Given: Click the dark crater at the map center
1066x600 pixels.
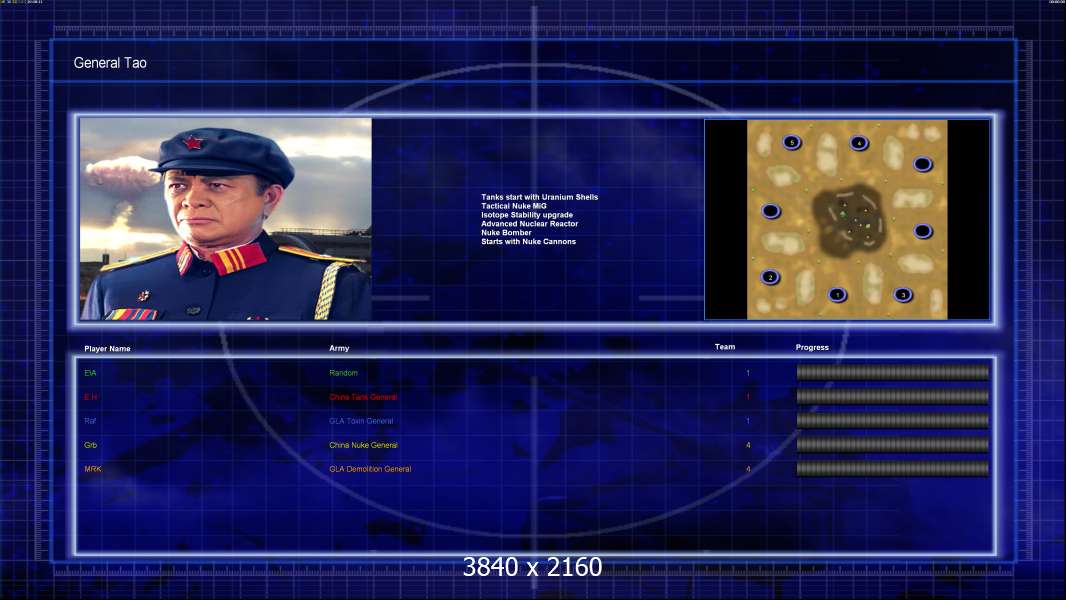Looking at the screenshot, I should click(x=849, y=220).
